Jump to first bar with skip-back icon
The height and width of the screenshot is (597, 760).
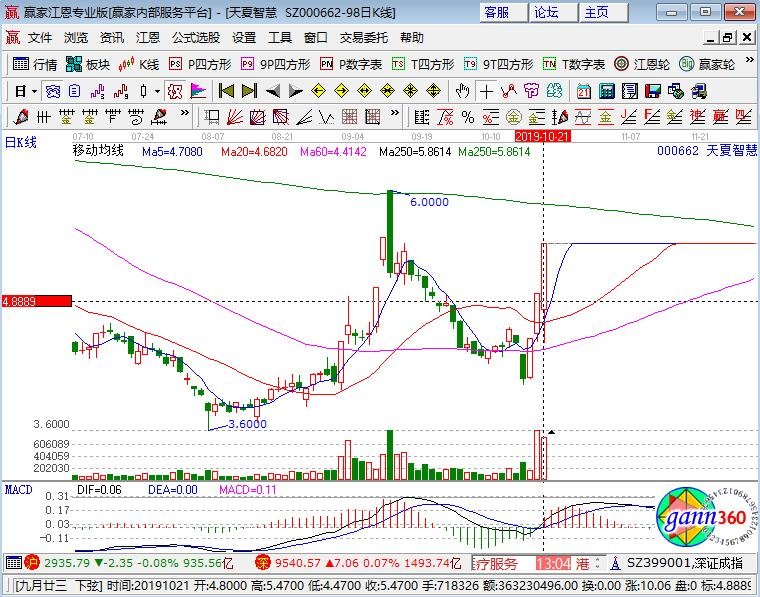pos(226,91)
